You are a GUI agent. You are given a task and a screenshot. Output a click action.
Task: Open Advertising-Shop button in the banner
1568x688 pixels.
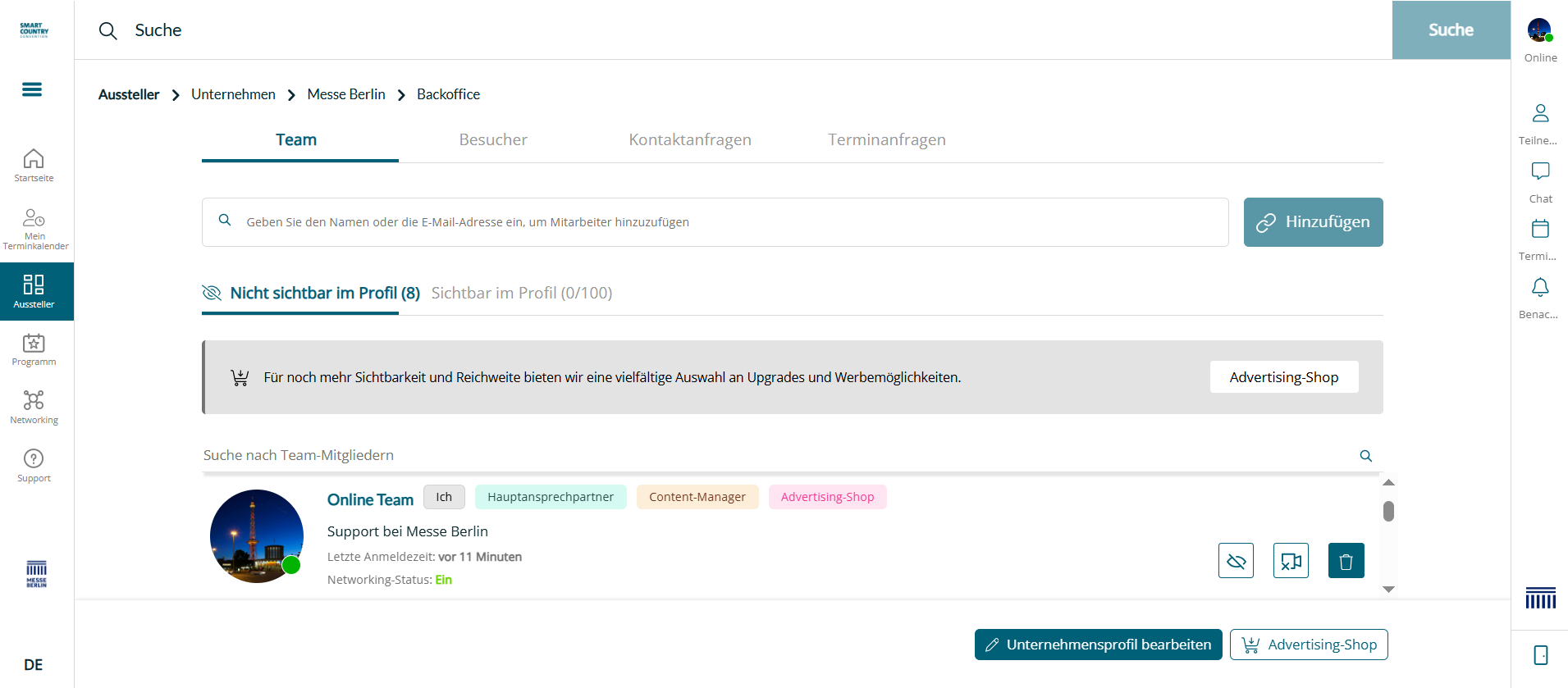click(x=1284, y=377)
